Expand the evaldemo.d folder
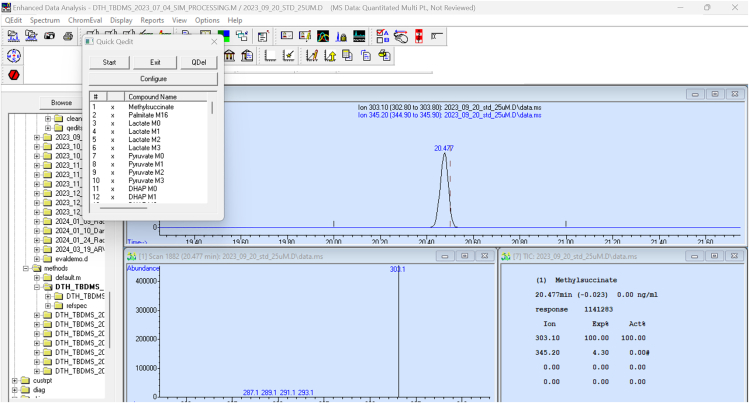 [37, 259]
